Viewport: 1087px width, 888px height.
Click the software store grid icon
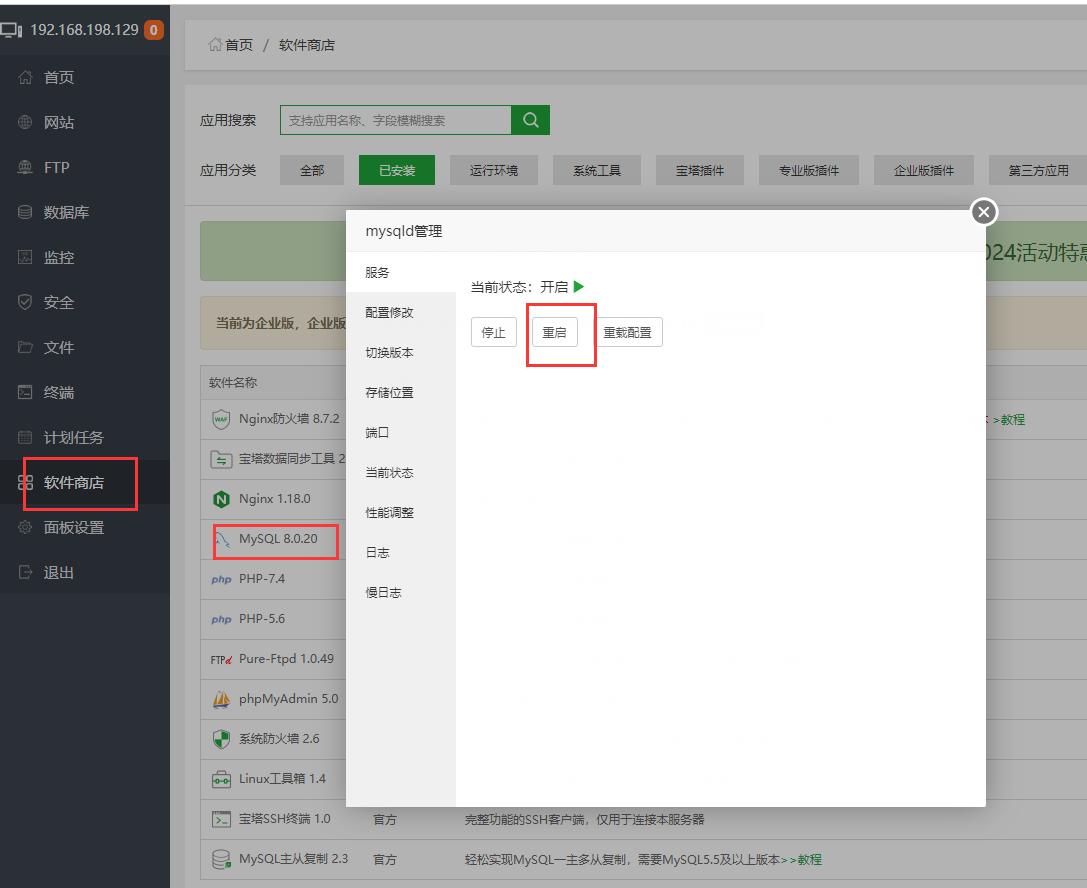[x=25, y=482]
